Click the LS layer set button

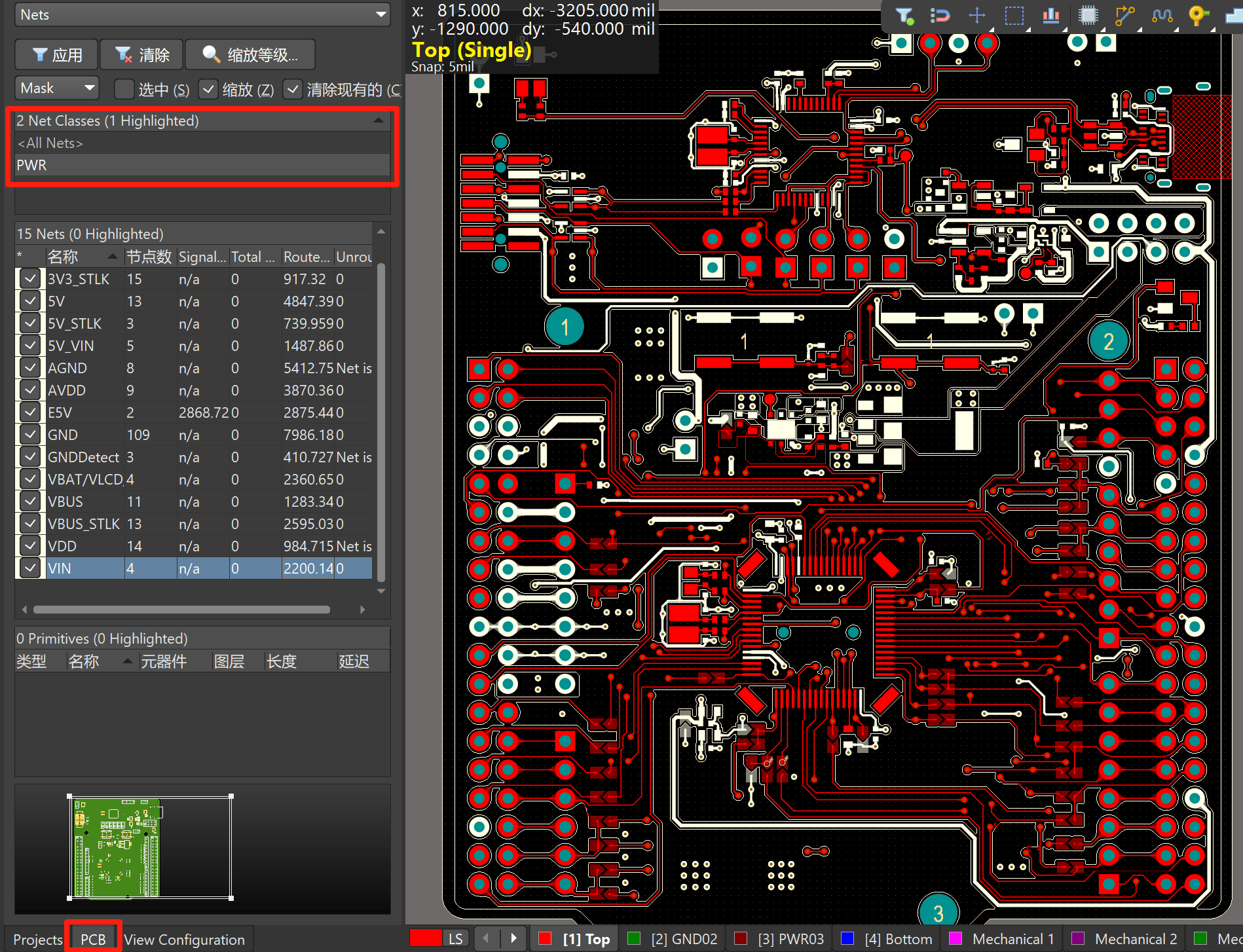456,939
